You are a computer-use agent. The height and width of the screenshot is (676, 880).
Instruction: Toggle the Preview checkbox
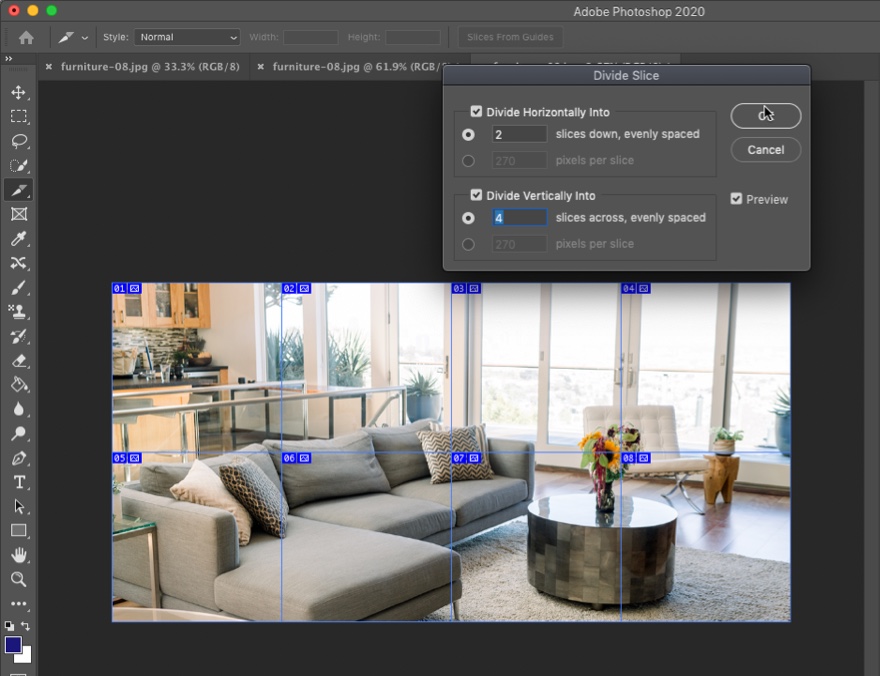pyautogui.click(x=736, y=199)
